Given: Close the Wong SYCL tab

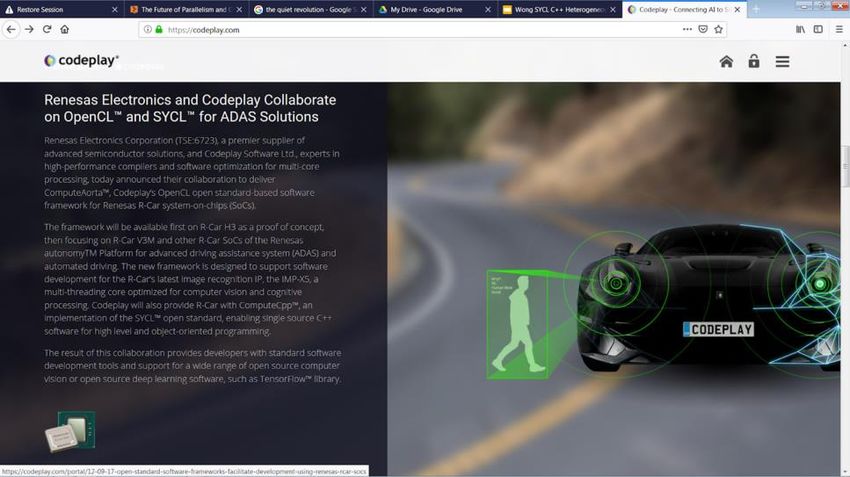Looking at the screenshot, I should click(x=613, y=10).
